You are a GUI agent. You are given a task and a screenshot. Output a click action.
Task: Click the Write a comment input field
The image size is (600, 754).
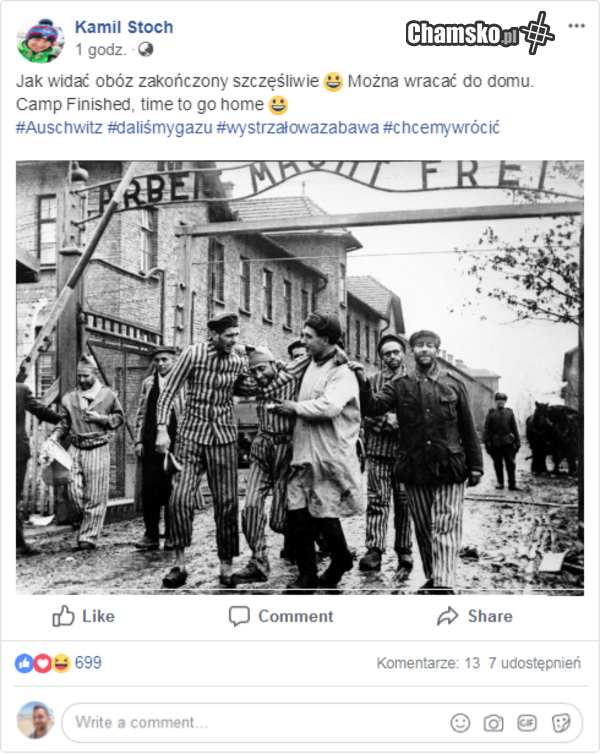[x=322, y=723]
